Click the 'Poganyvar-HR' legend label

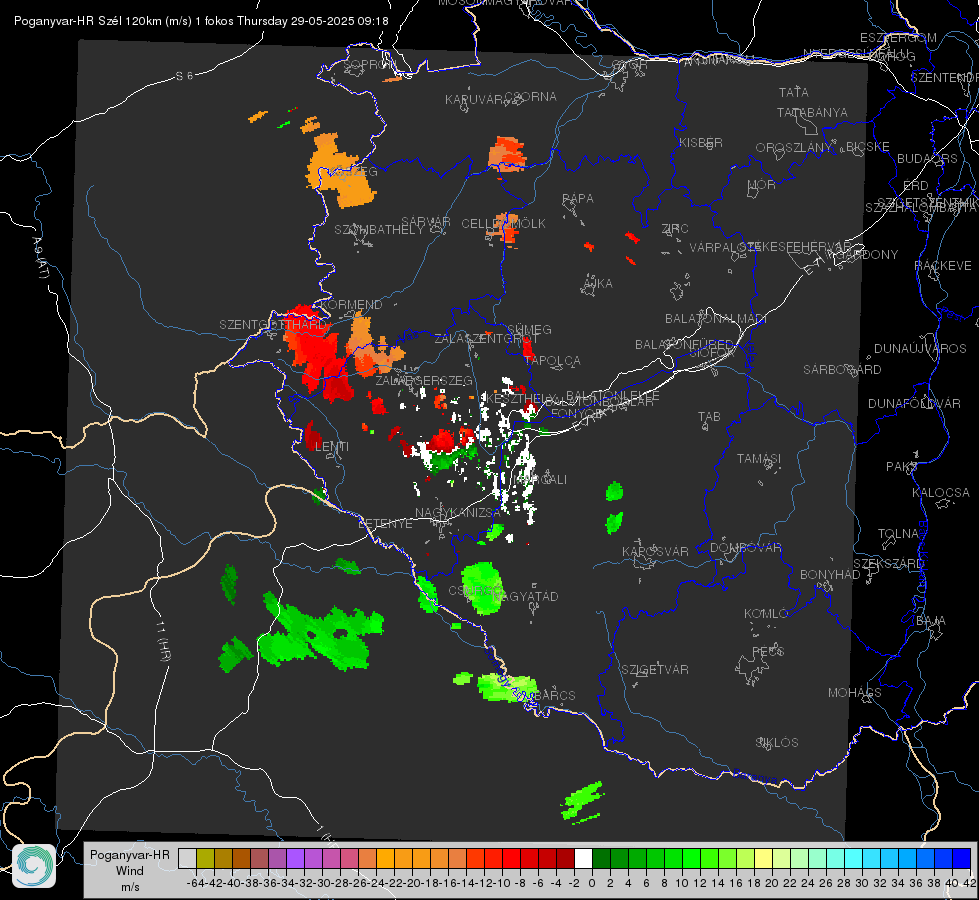point(129,855)
